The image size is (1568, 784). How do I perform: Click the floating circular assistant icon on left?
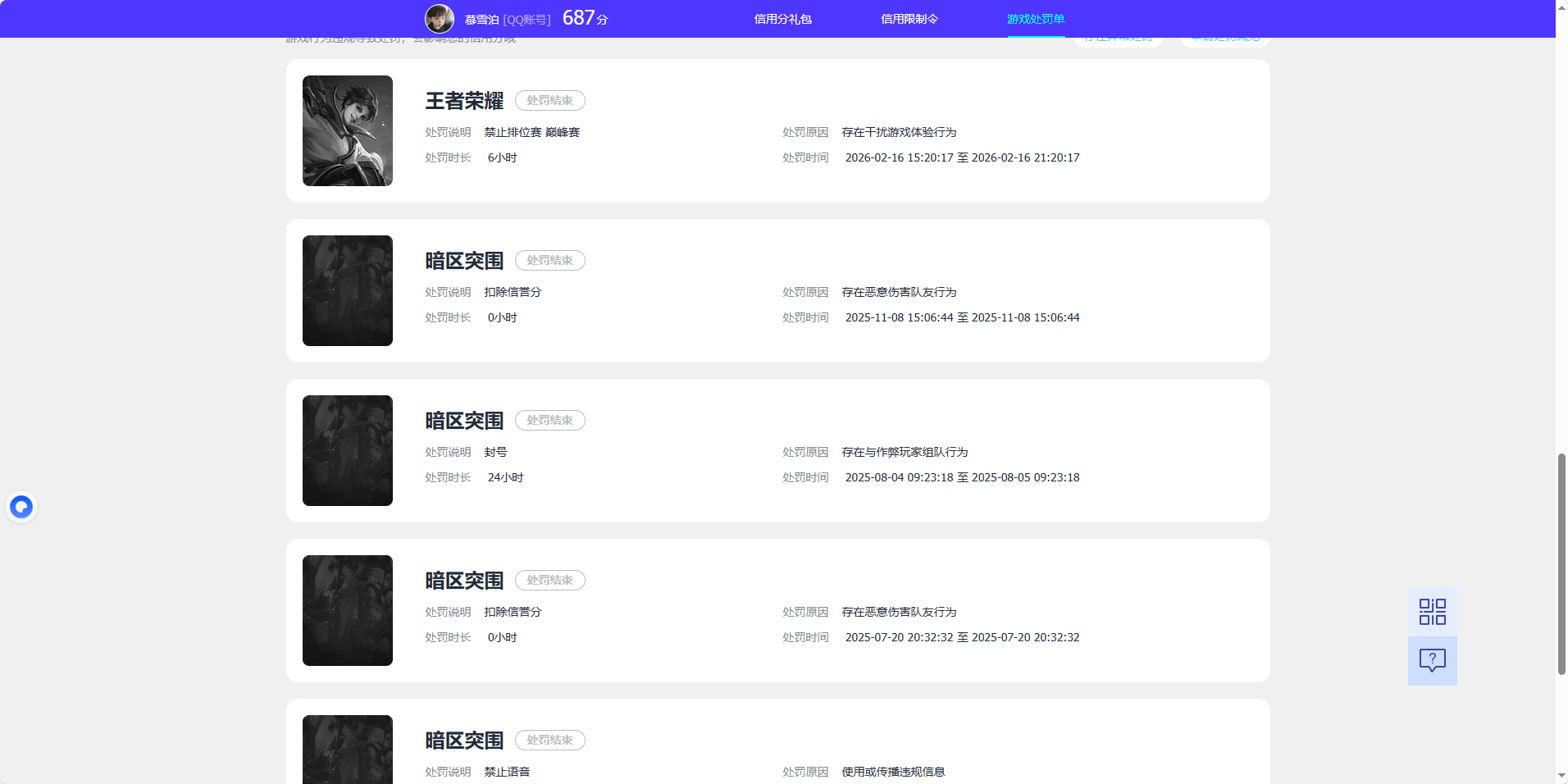(21, 507)
